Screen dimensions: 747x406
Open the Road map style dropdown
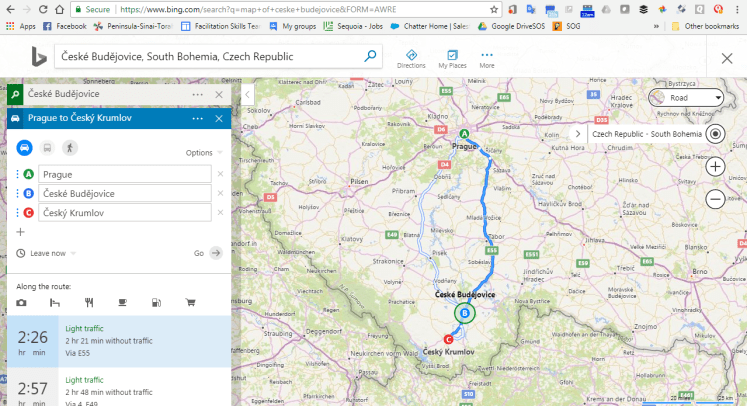coord(685,98)
